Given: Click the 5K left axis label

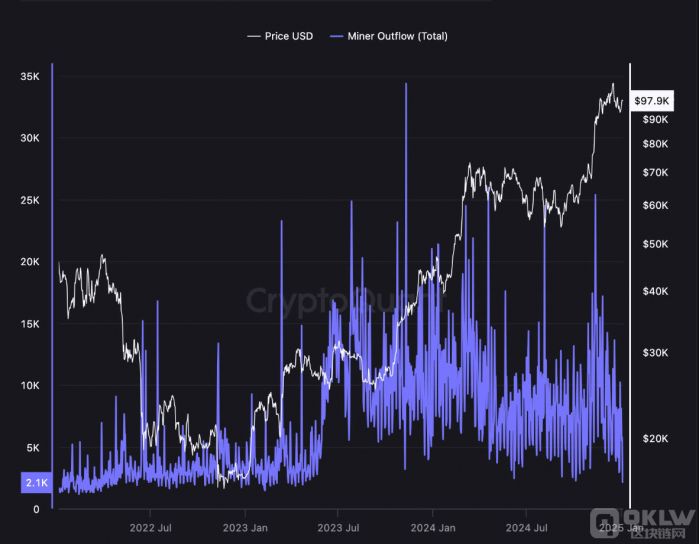Looking at the screenshot, I should [x=33, y=448].
